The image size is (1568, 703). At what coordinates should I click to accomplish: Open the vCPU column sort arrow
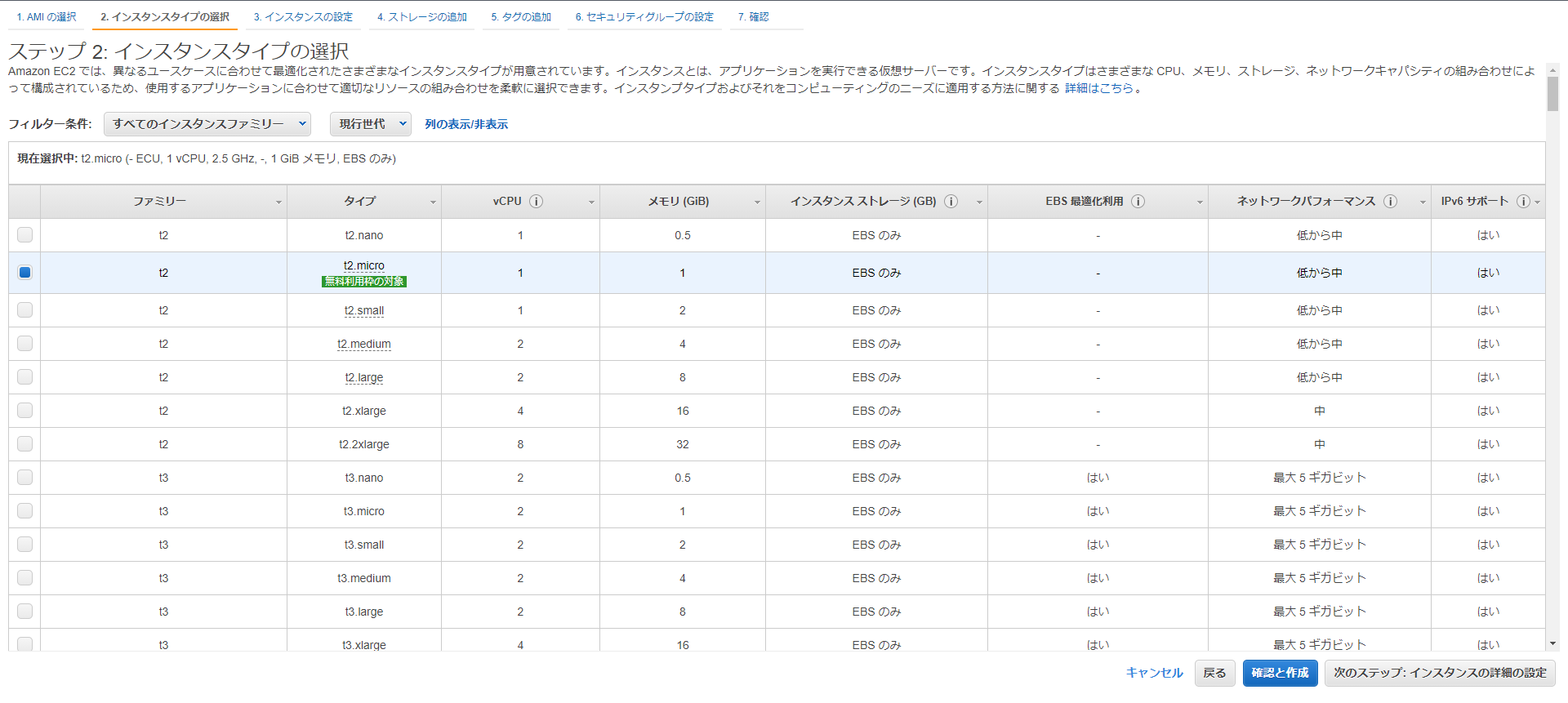click(x=591, y=202)
